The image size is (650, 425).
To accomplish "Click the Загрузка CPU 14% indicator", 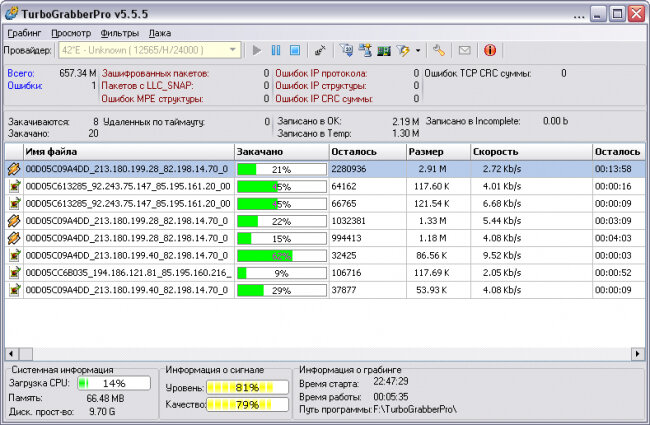I will [114, 383].
